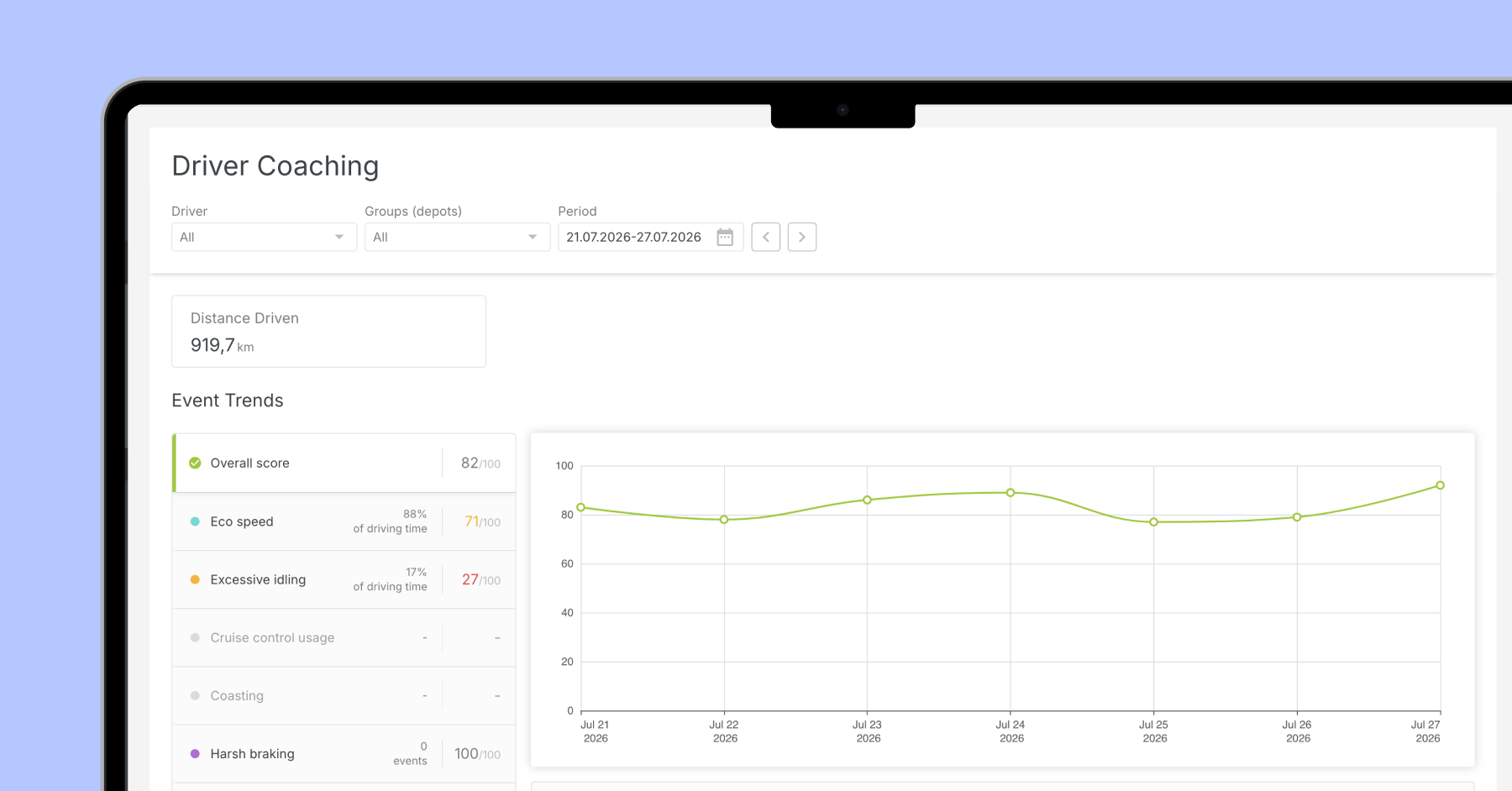Screen dimensions: 1512x791
Task: Click the Jul 22 chart data point
Action: point(724,520)
